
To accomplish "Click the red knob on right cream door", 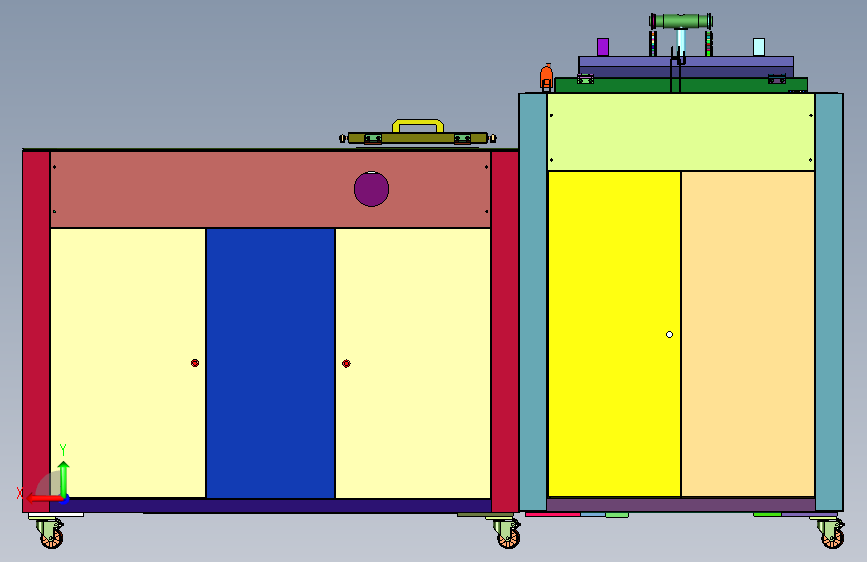I will click(346, 363).
